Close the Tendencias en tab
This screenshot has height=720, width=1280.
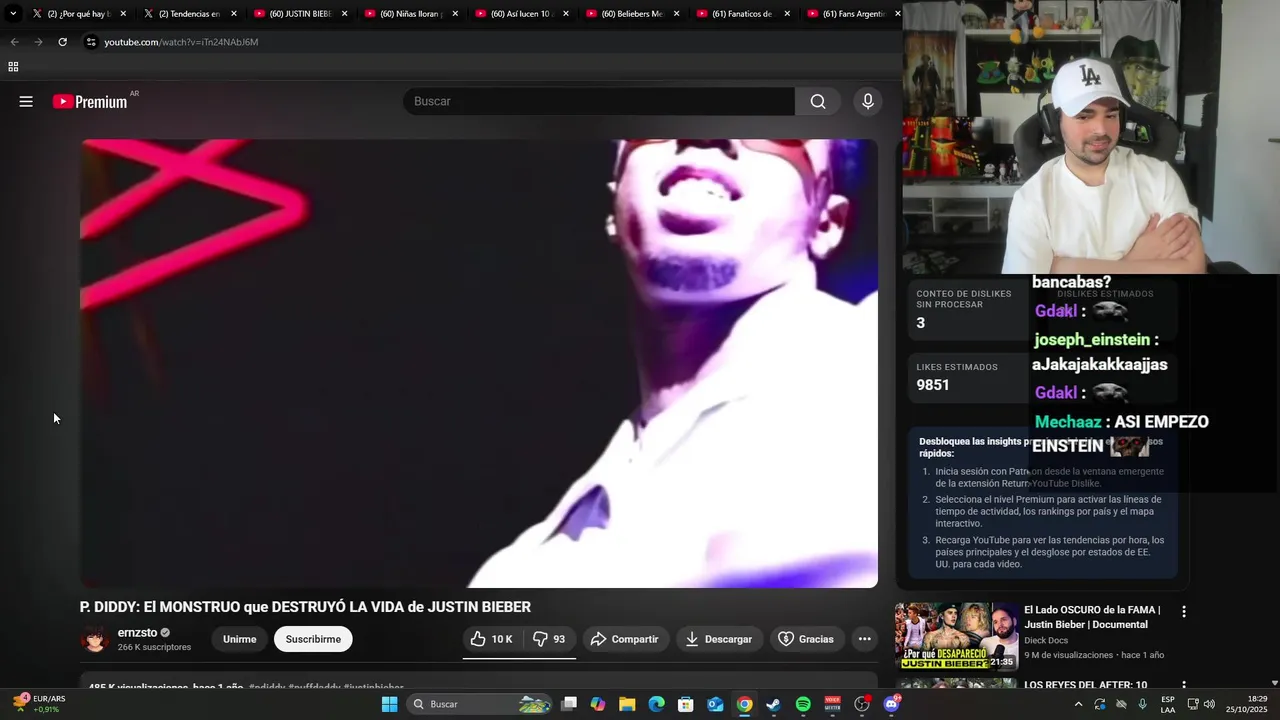pyautogui.click(x=234, y=14)
